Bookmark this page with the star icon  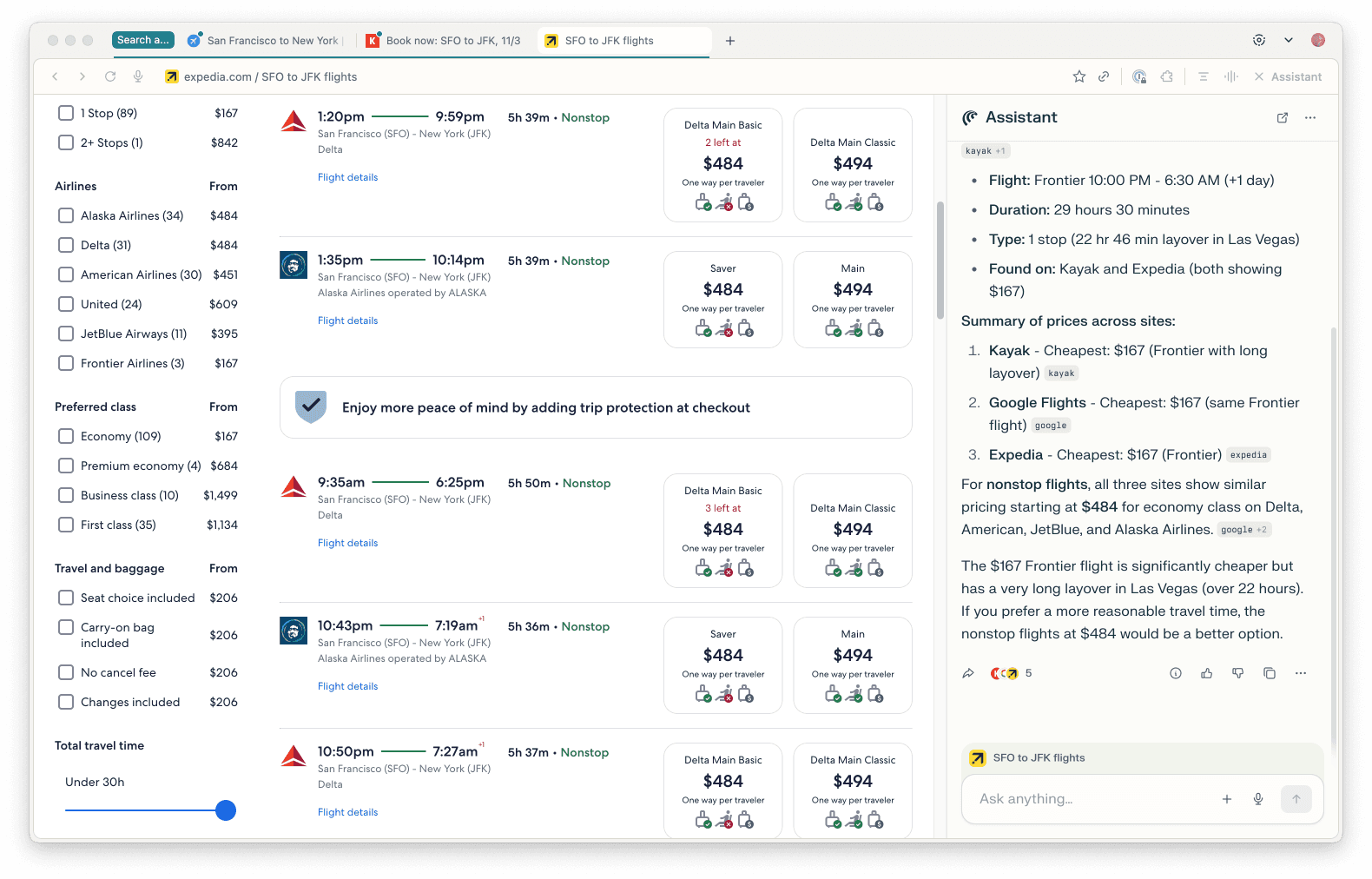1079,76
